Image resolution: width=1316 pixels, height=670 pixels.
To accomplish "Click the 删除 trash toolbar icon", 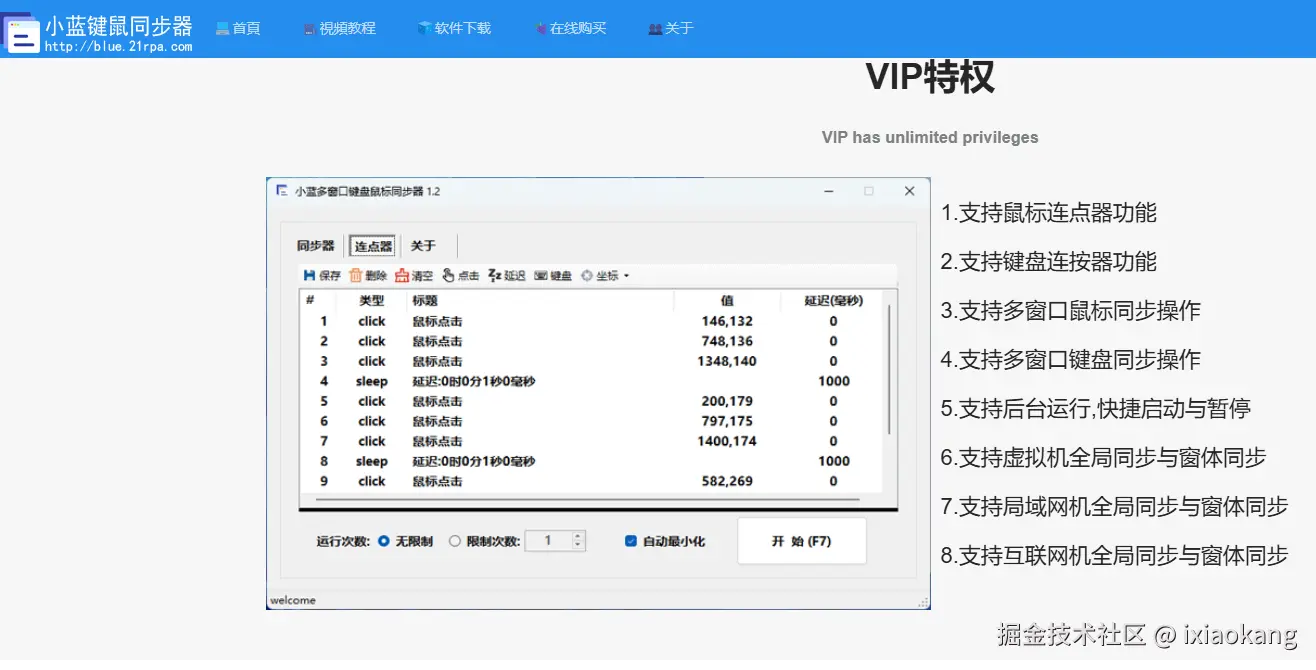I will pyautogui.click(x=367, y=275).
